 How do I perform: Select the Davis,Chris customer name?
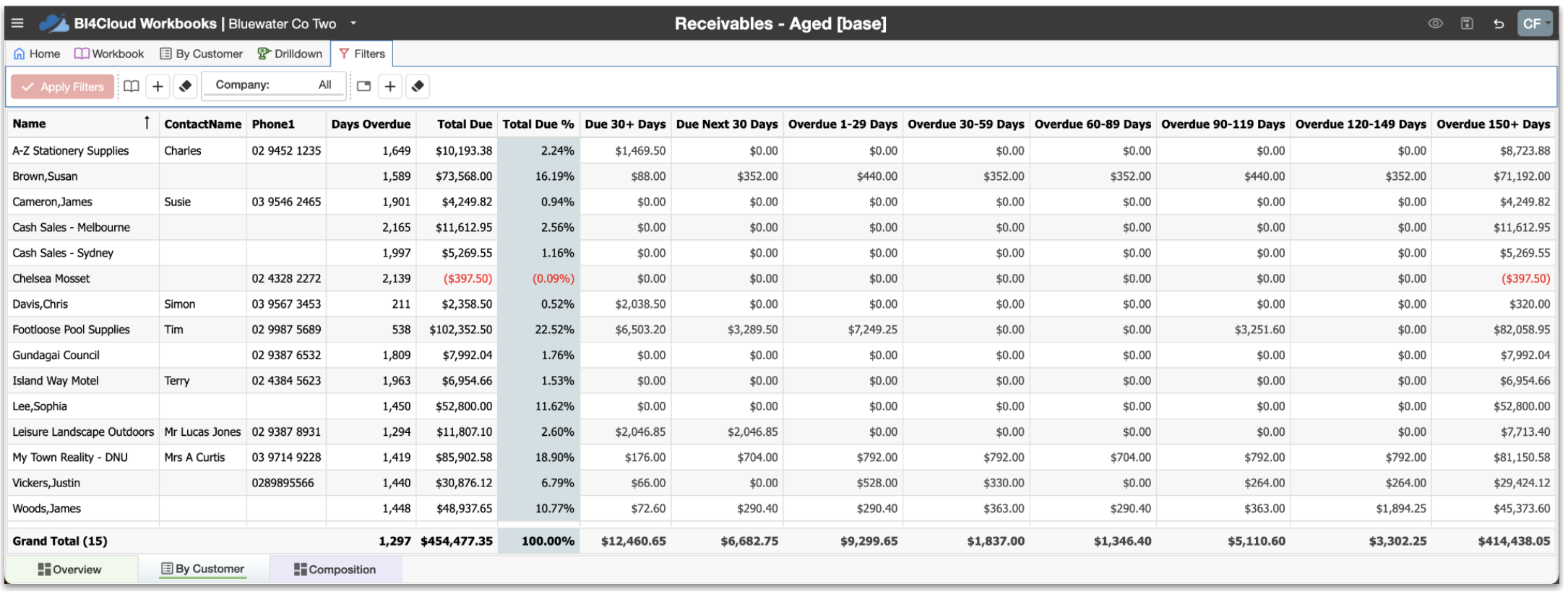coord(40,304)
